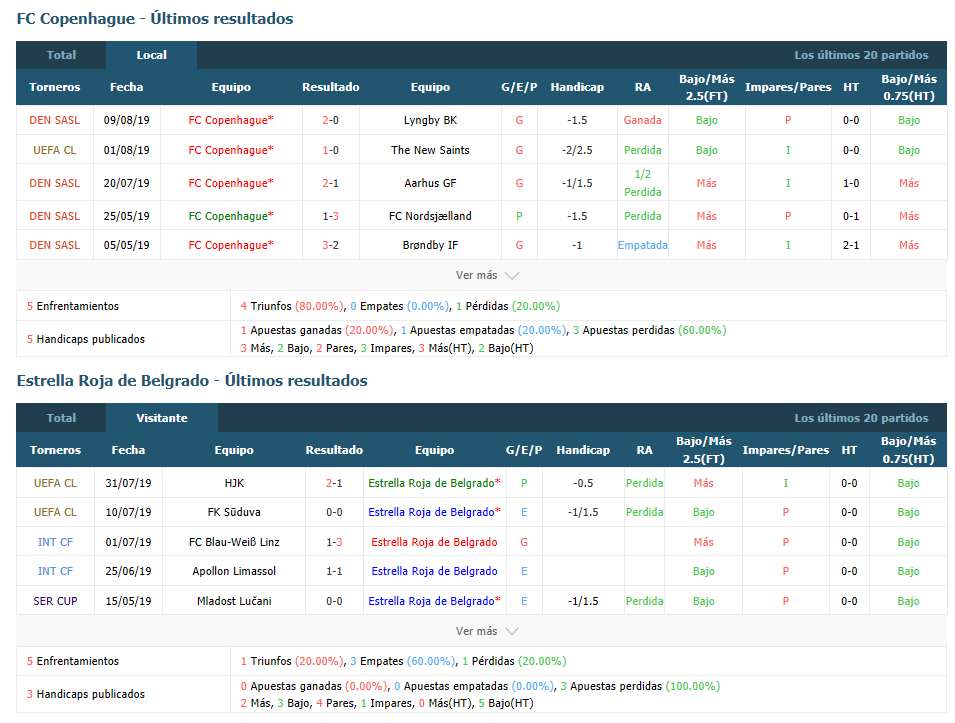Select team 'Mladost Lučani'
Image resolution: width=955 pixels, height=723 pixels.
click(x=234, y=601)
